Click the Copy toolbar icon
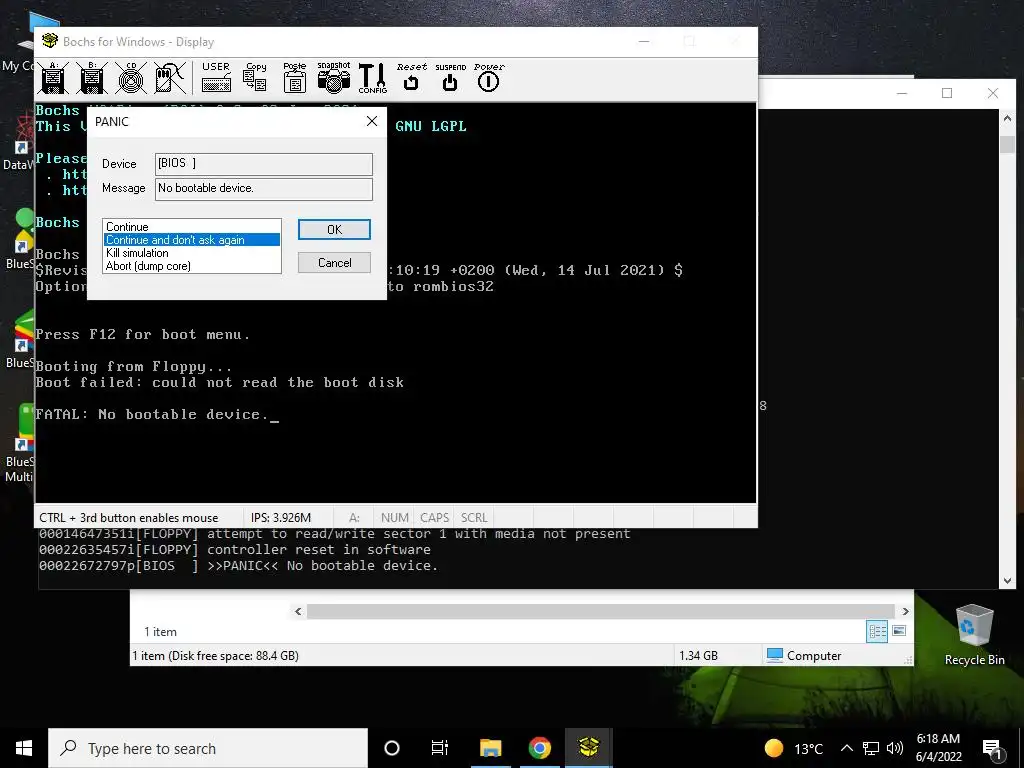The width and height of the screenshot is (1024, 768). point(255,77)
